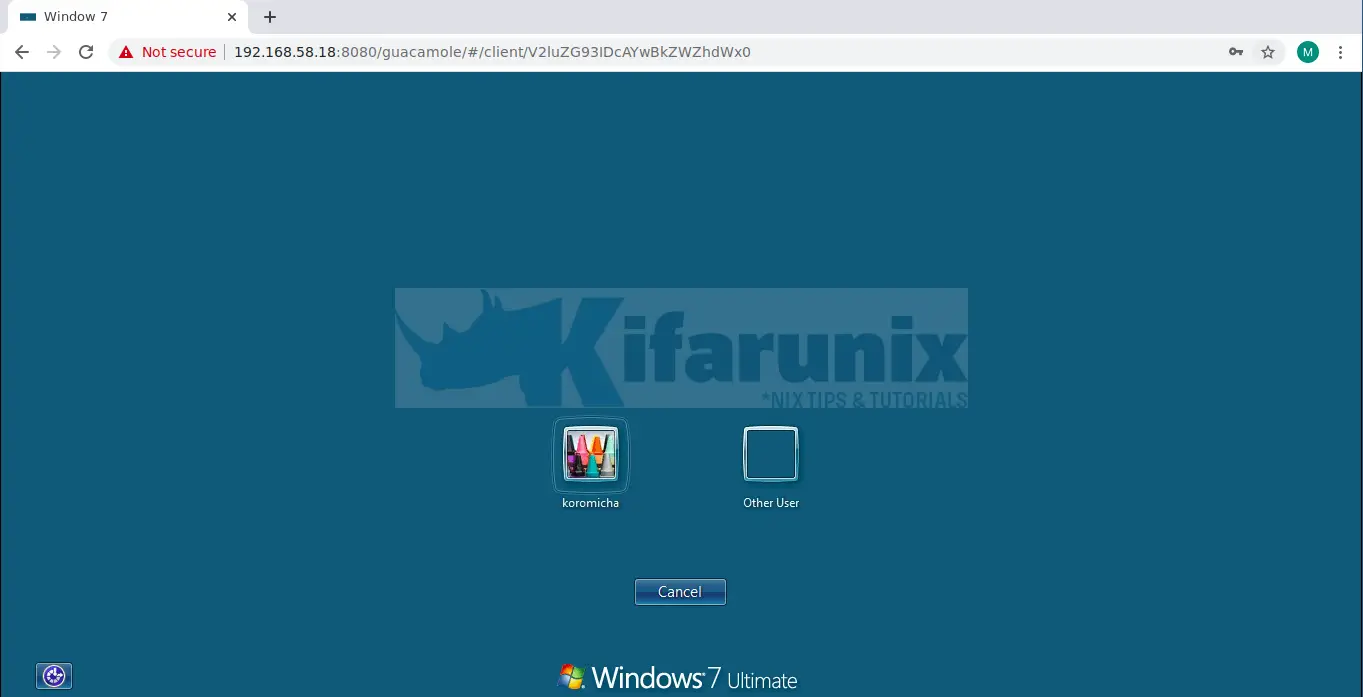Open the Chrome profile avatar
The width and height of the screenshot is (1363, 697).
pyautogui.click(x=1308, y=51)
